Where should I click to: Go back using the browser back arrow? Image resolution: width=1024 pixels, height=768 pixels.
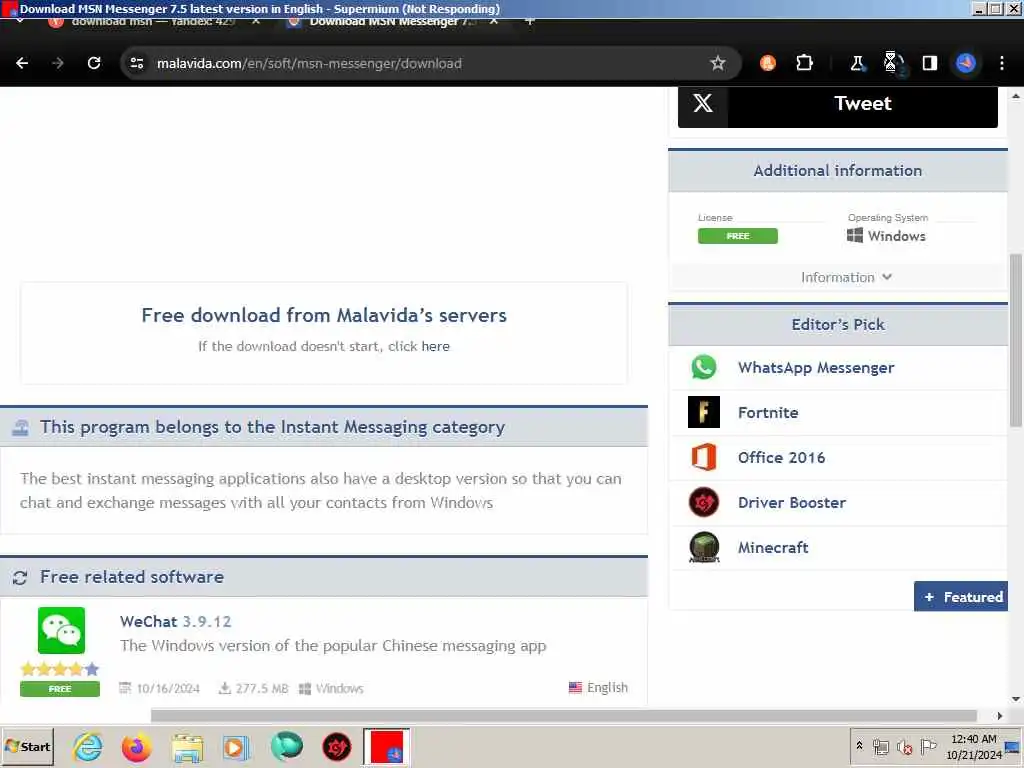(x=22, y=63)
